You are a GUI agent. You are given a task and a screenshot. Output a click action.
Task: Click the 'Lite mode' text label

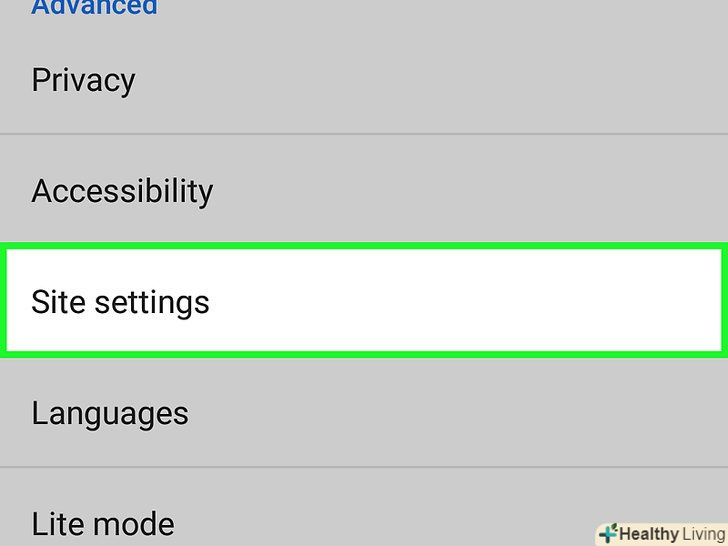pyautogui.click(x=103, y=523)
